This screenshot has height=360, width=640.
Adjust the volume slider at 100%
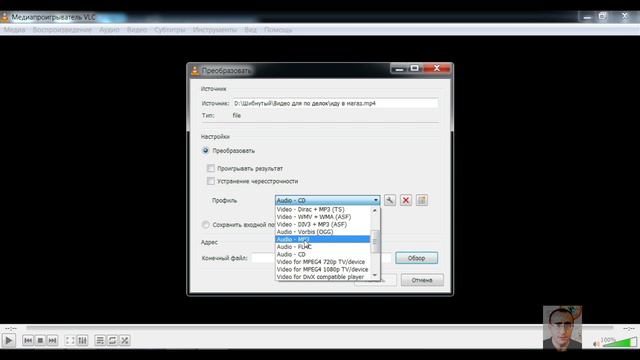(620, 342)
